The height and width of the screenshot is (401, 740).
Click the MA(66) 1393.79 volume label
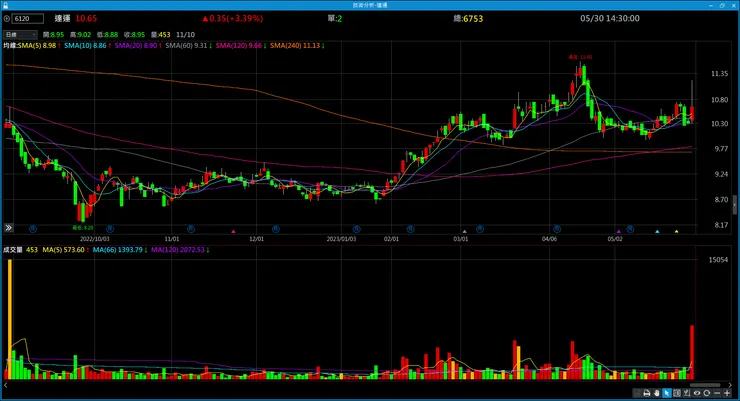tap(120, 250)
